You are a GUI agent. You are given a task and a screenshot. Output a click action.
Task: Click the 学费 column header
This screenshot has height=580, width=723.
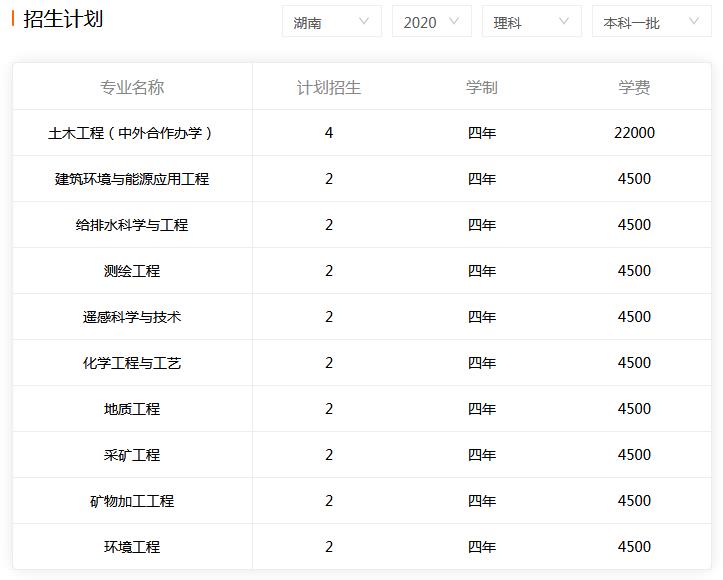(634, 87)
